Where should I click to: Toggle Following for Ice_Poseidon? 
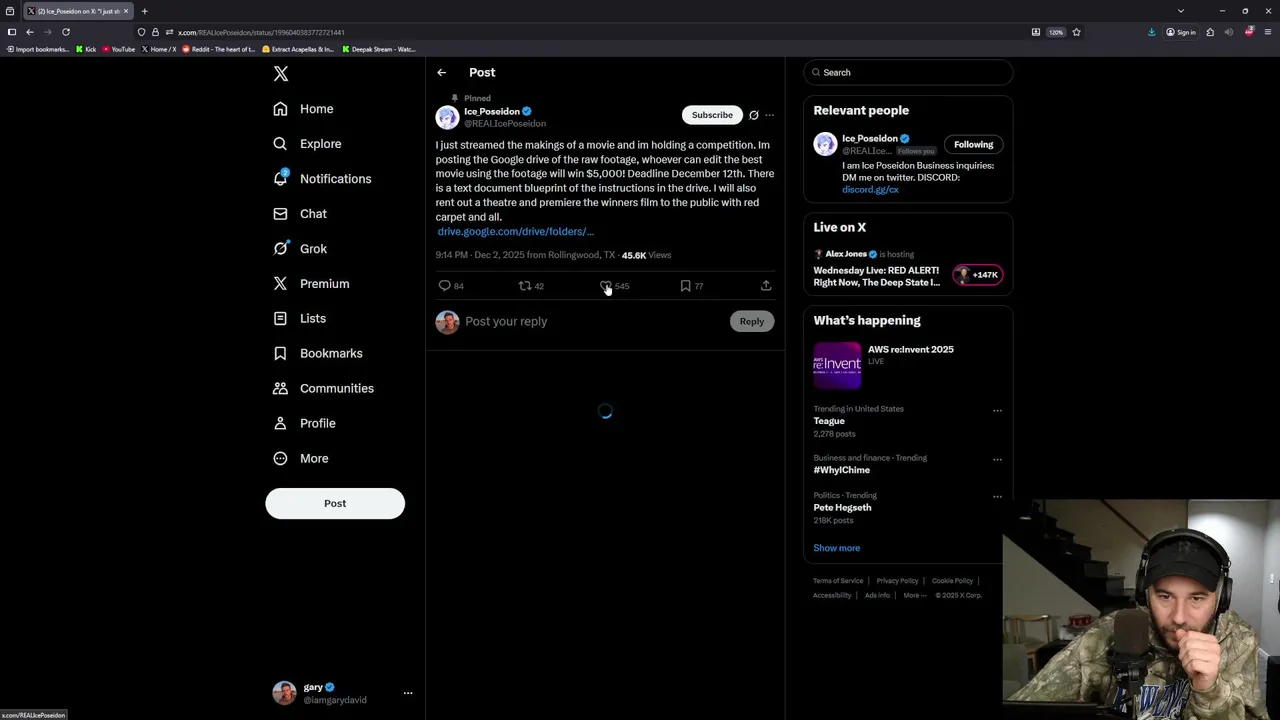tap(973, 144)
